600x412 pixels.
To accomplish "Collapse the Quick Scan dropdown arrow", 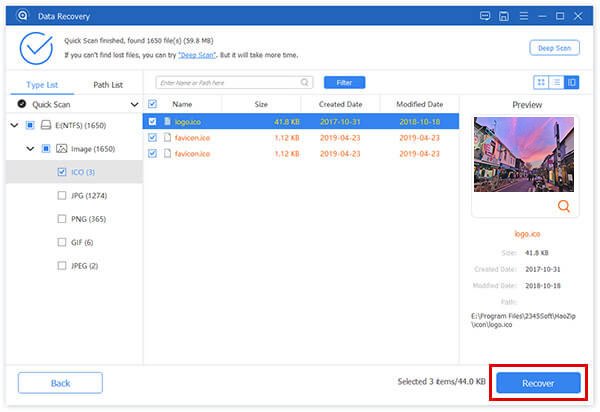I will point(134,104).
